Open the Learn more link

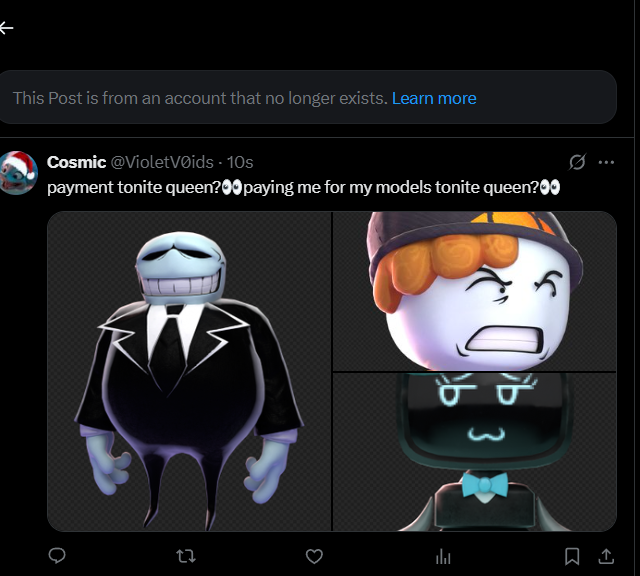[434, 98]
